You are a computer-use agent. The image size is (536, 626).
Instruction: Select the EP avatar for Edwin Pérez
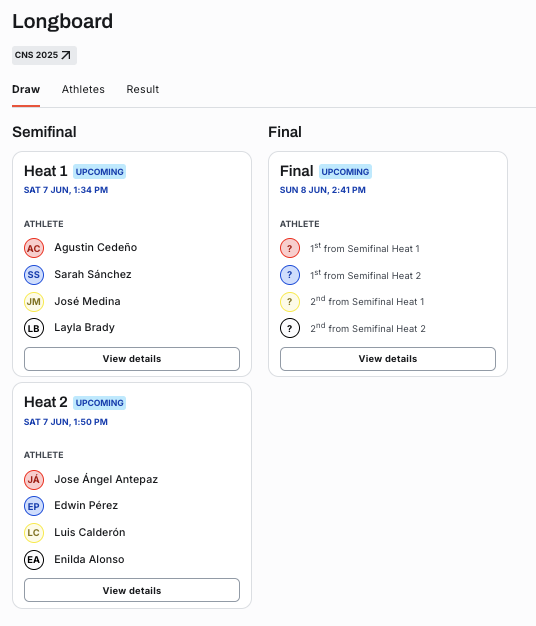tap(34, 506)
